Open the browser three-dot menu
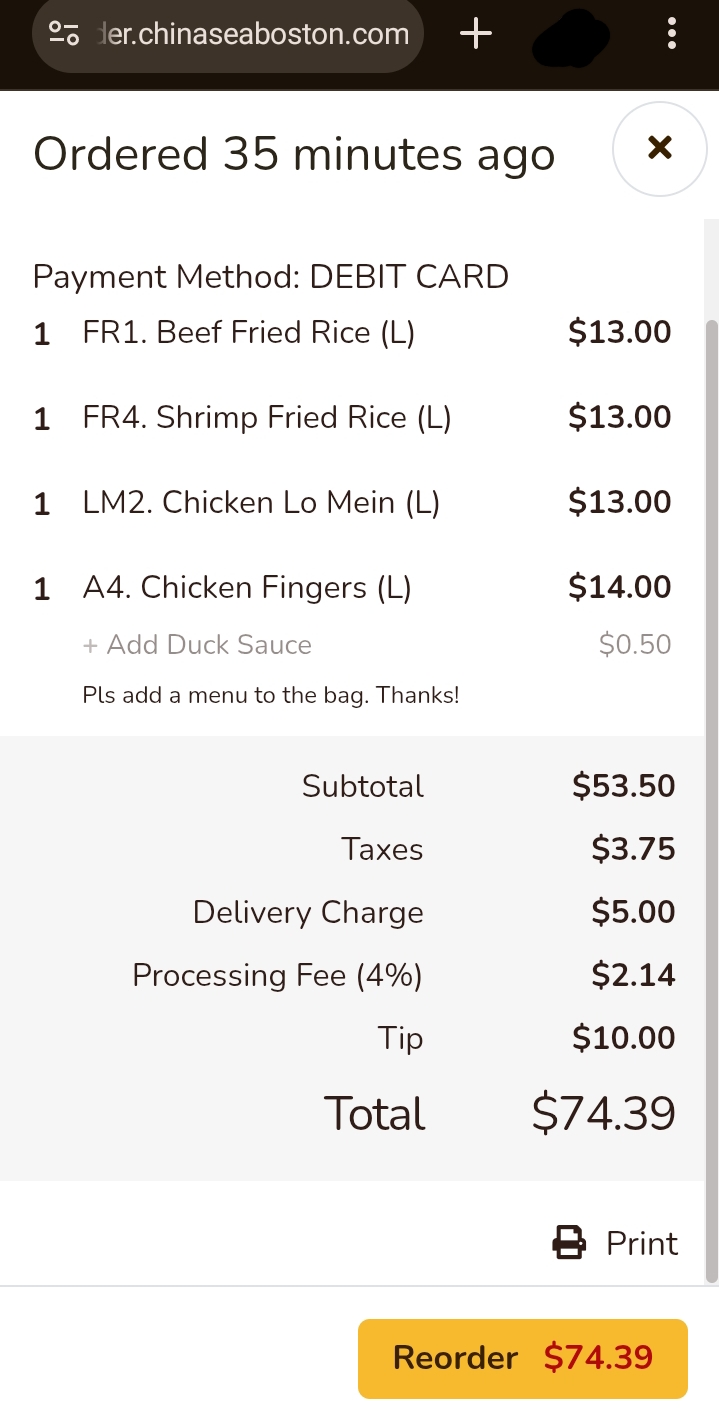719x1410 pixels. point(671,35)
